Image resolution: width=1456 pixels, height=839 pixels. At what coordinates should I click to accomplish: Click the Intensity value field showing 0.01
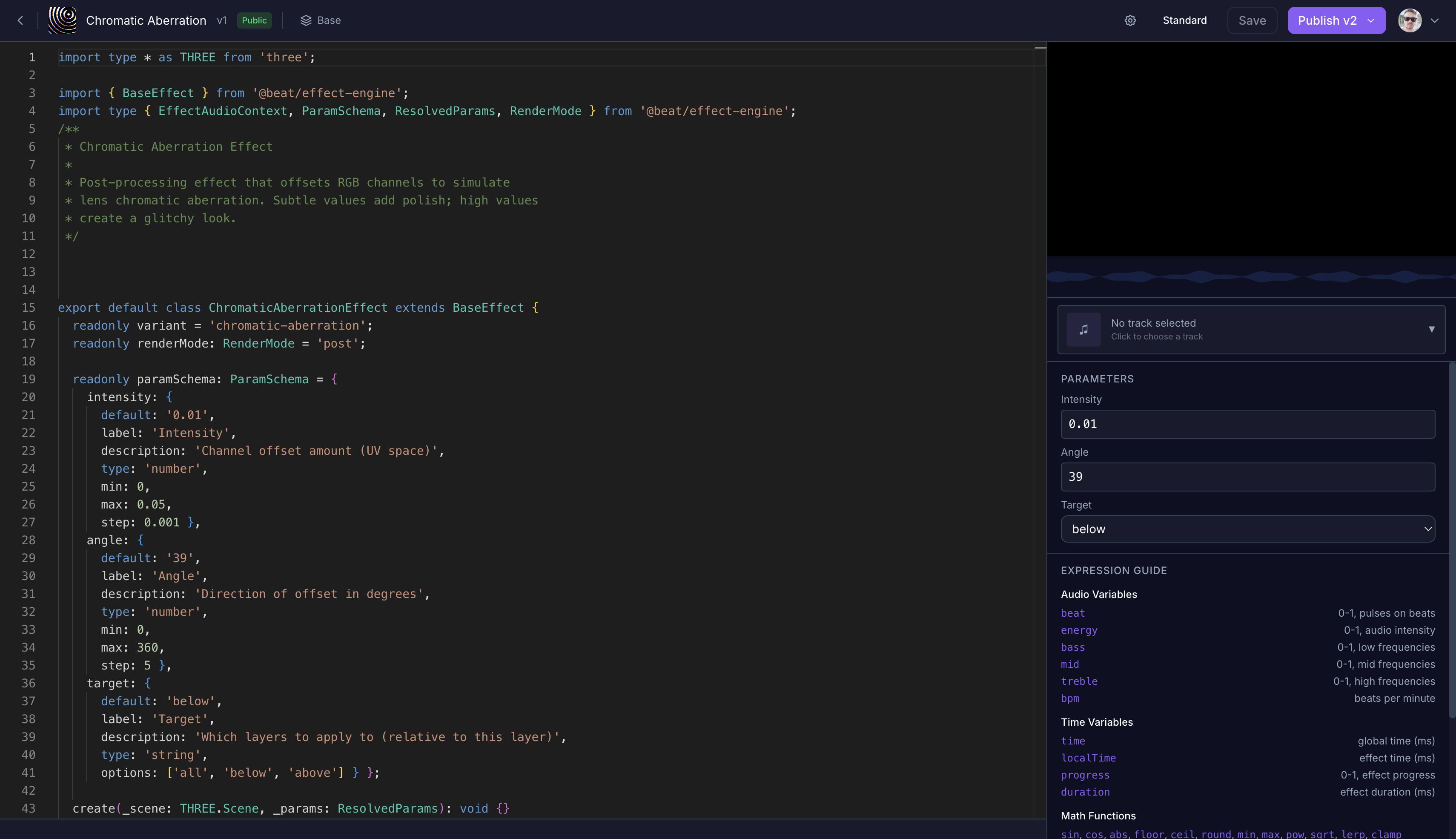1247,423
